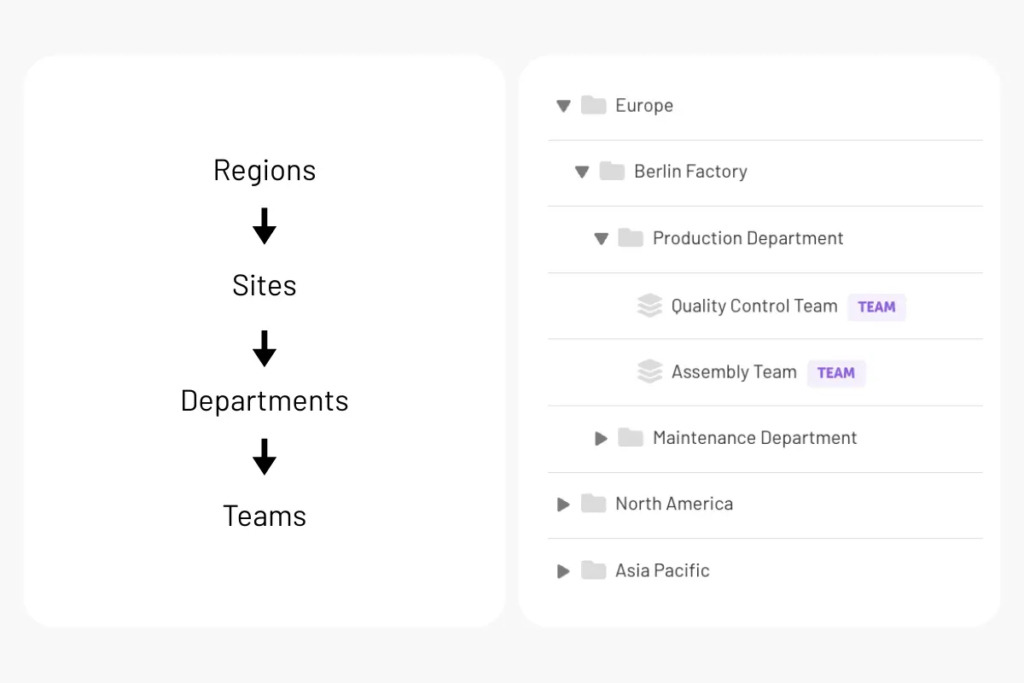Expand the North America region

pos(563,504)
